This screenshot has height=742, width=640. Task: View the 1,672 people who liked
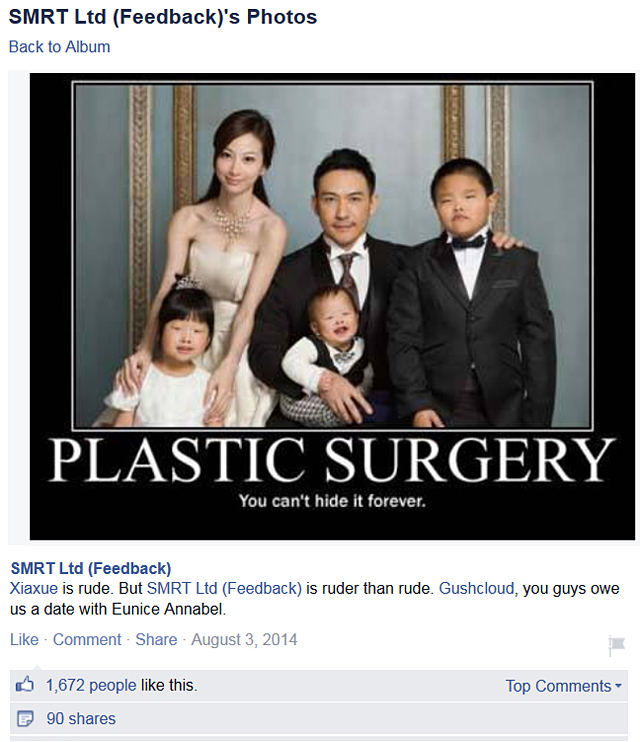click(91, 685)
